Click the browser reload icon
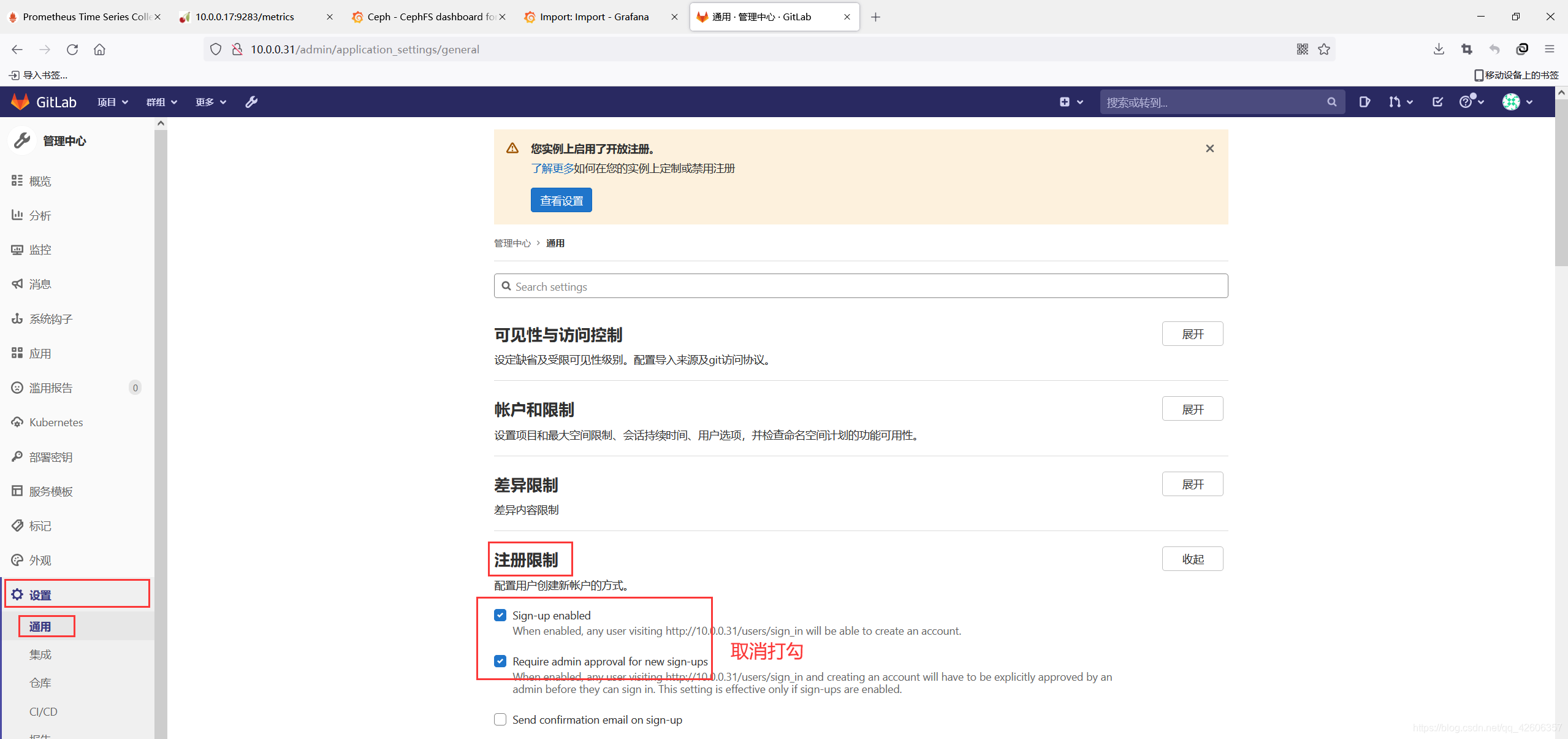The image size is (1568, 739). pos(72,50)
